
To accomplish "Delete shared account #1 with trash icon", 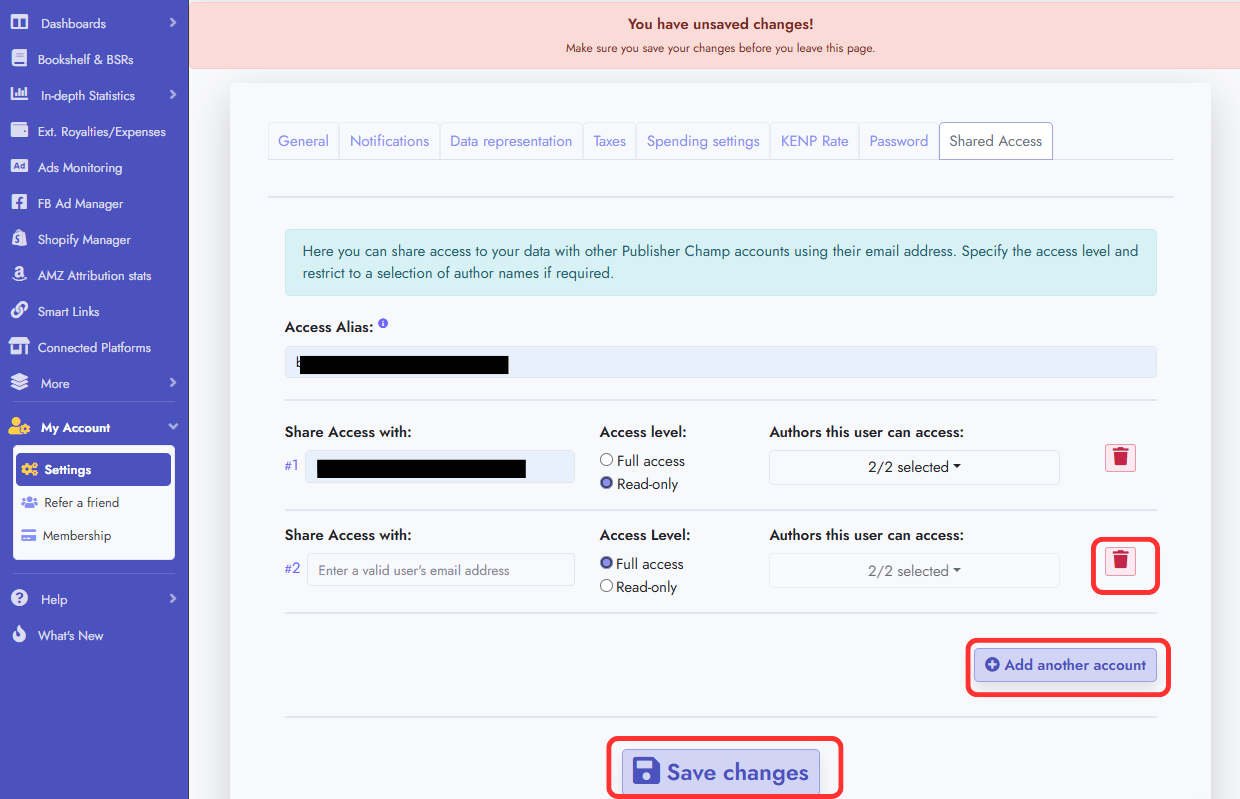I will pyautogui.click(x=1120, y=457).
